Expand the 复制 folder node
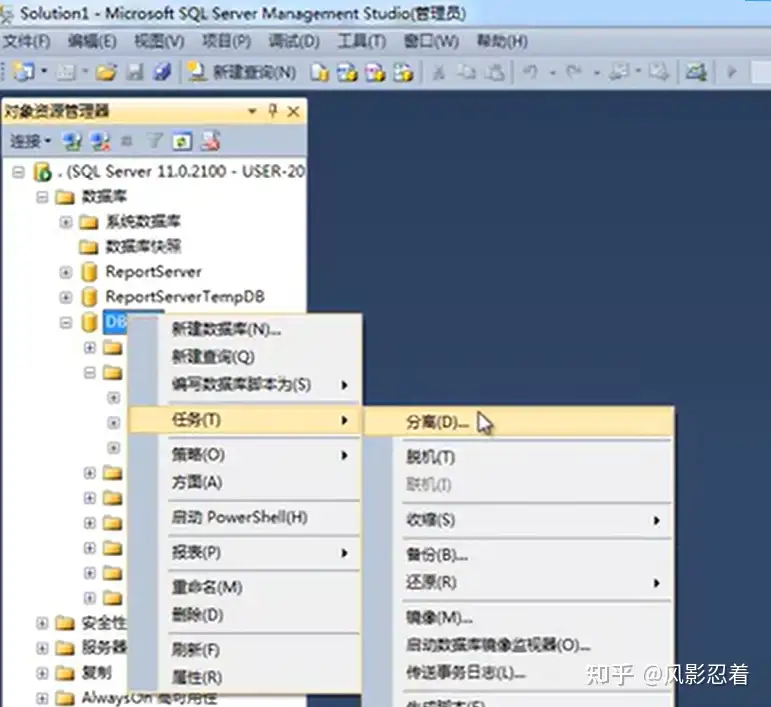 tap(42, 673)
